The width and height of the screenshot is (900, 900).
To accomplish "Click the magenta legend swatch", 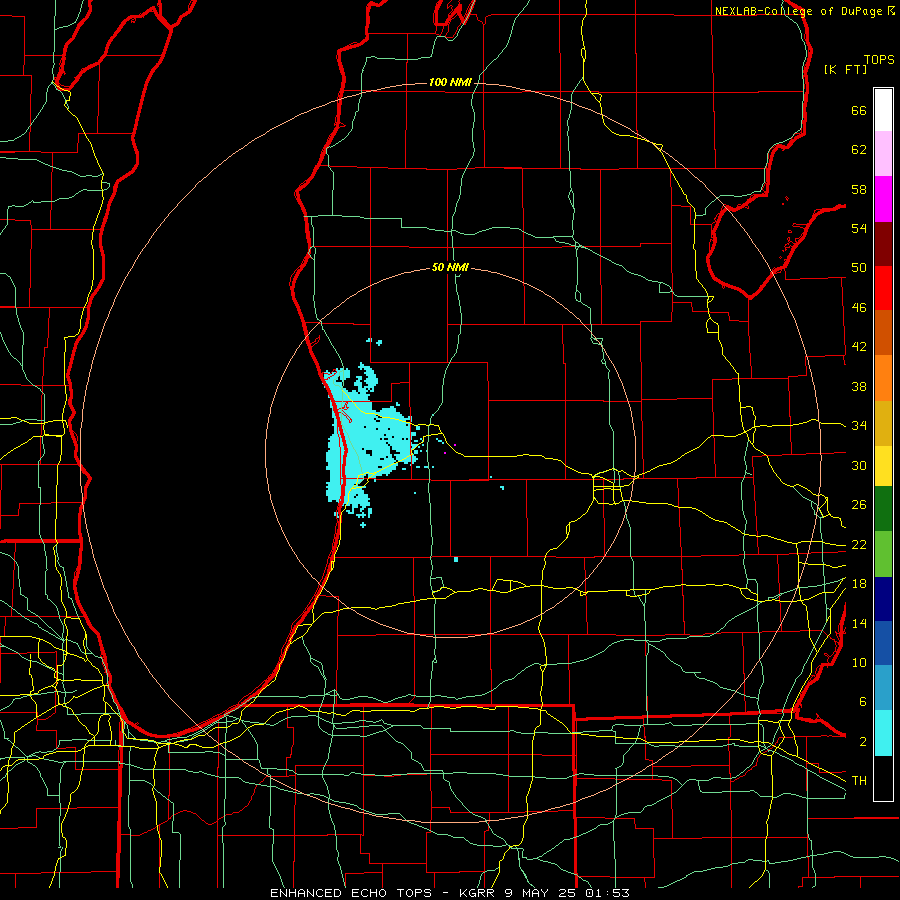I will pyautogui.click(x=883, y=199).
